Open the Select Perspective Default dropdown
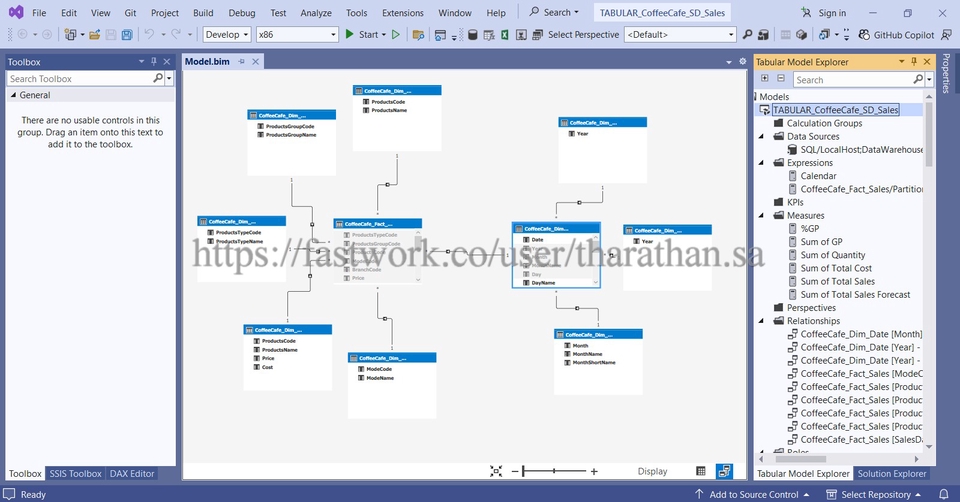The height and width of the screenshot is (502, 960). (679, 34)
